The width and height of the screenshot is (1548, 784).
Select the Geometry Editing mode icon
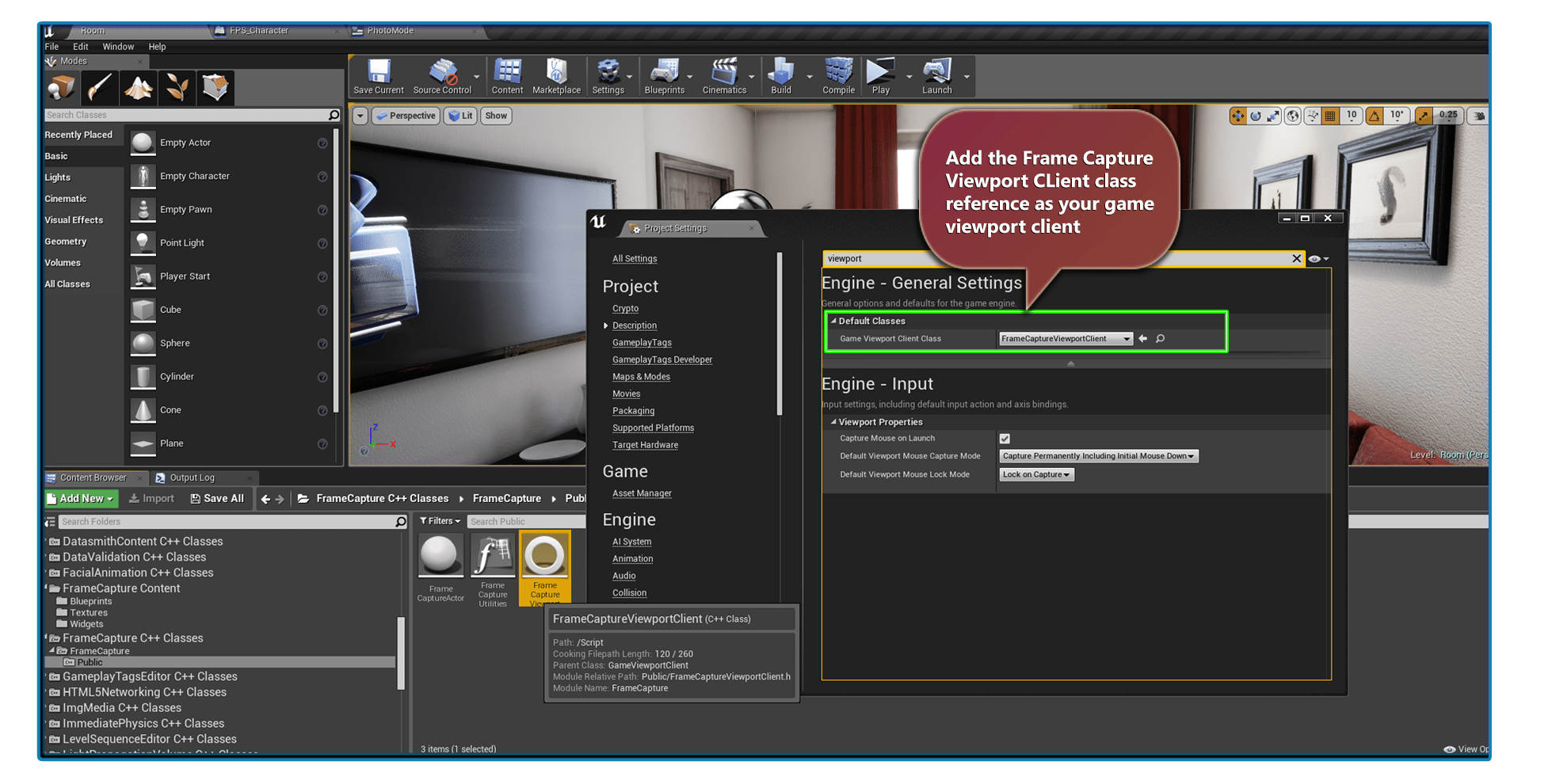click(215, 88)
